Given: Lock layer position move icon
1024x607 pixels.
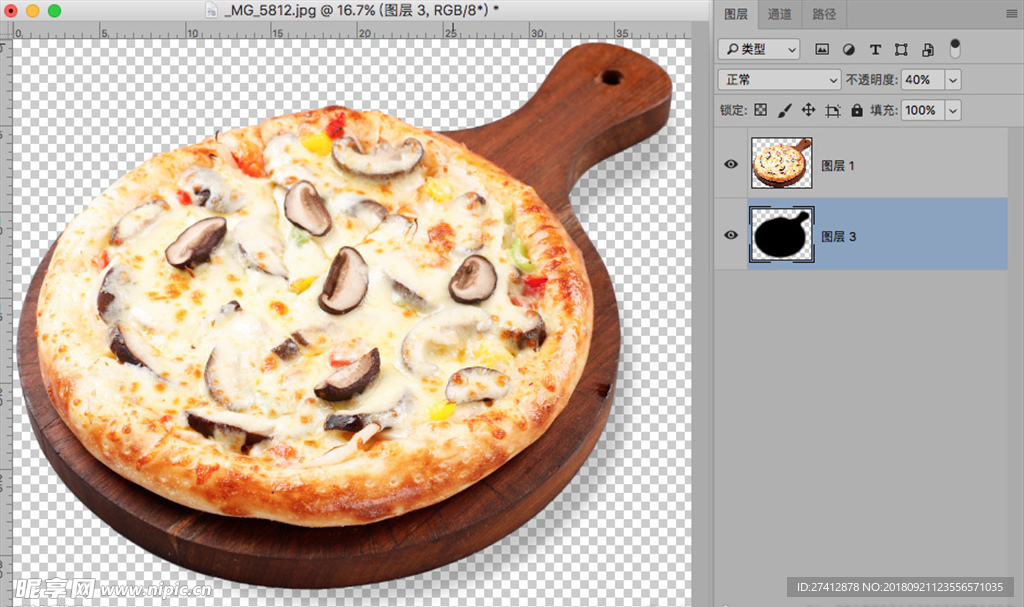Looking at the screenshot, I should point(809,110).
